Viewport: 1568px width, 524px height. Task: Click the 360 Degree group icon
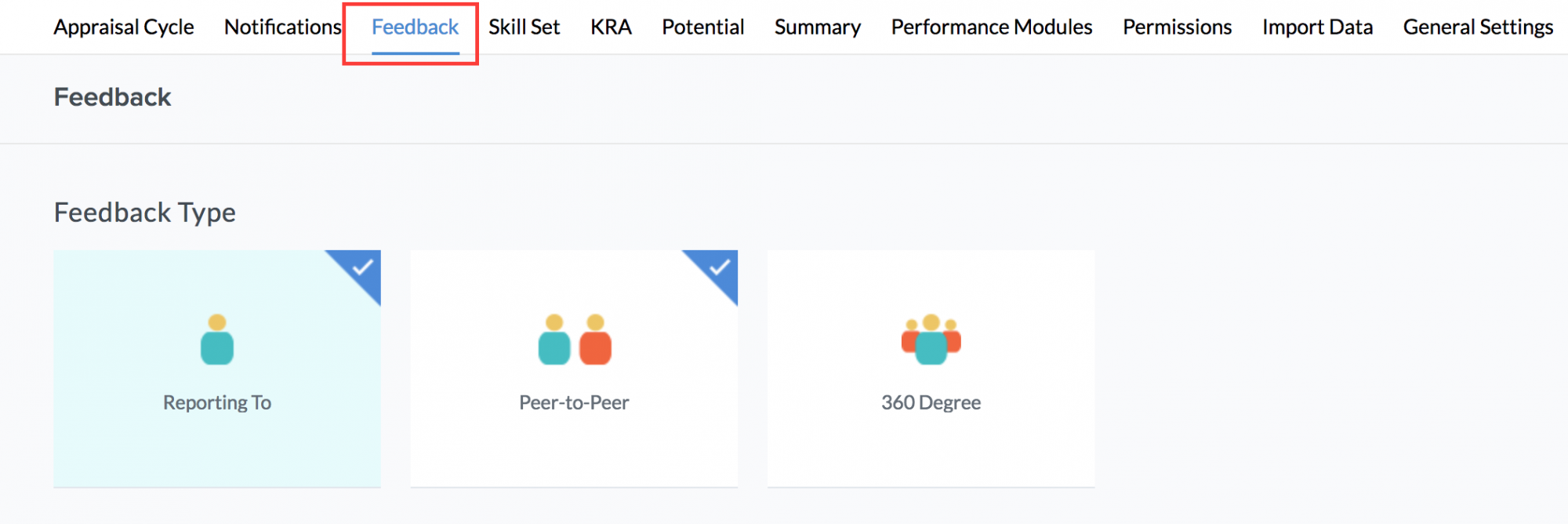(931, 340)
